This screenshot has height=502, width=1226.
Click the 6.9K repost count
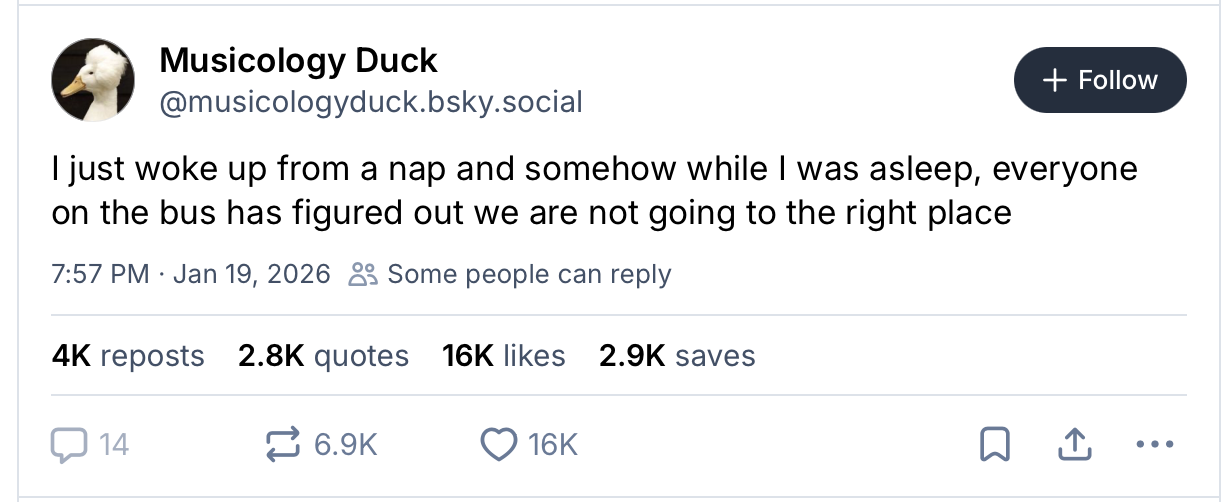(x=346, y=444)
